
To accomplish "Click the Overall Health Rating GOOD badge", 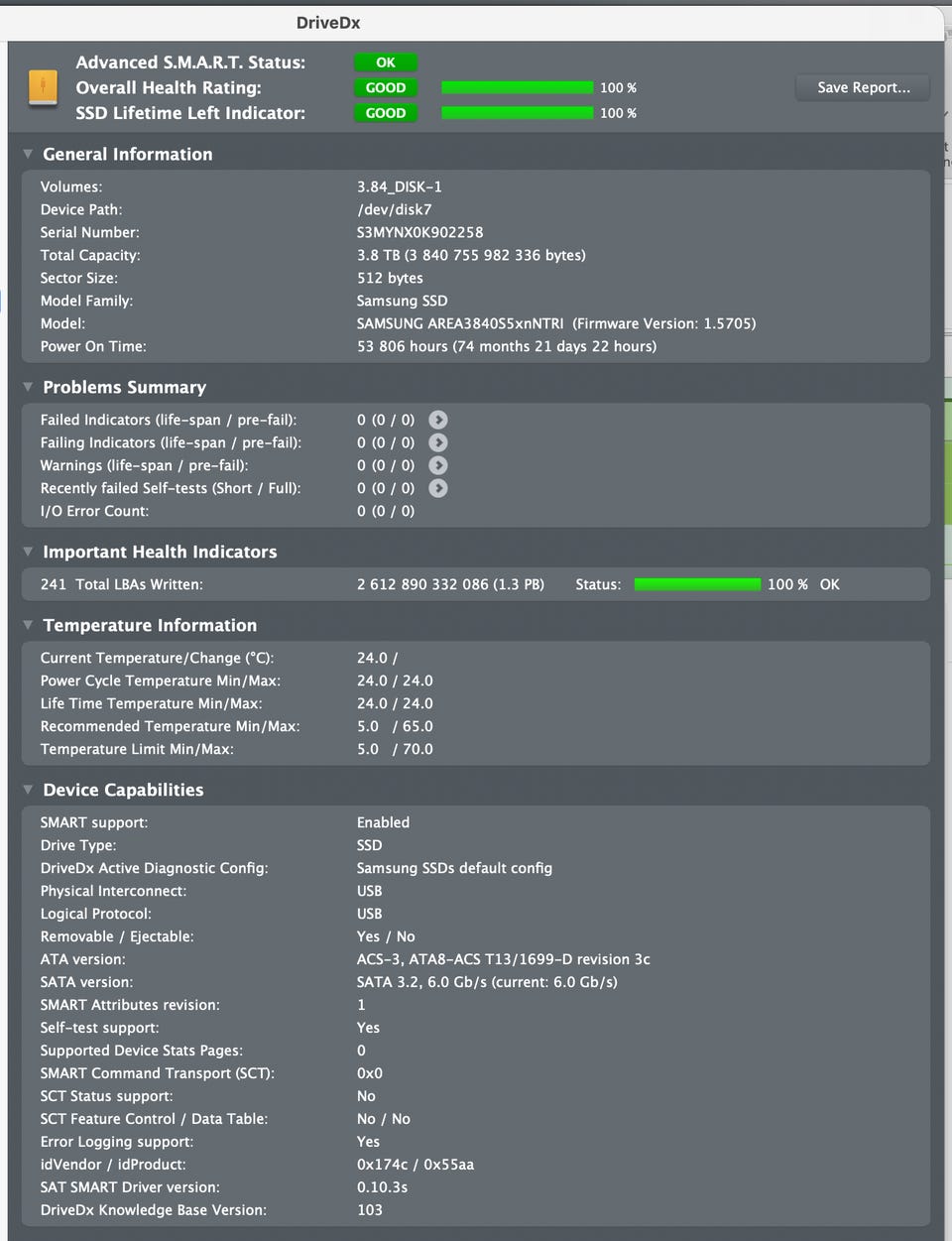I will (x=386, y=87).
